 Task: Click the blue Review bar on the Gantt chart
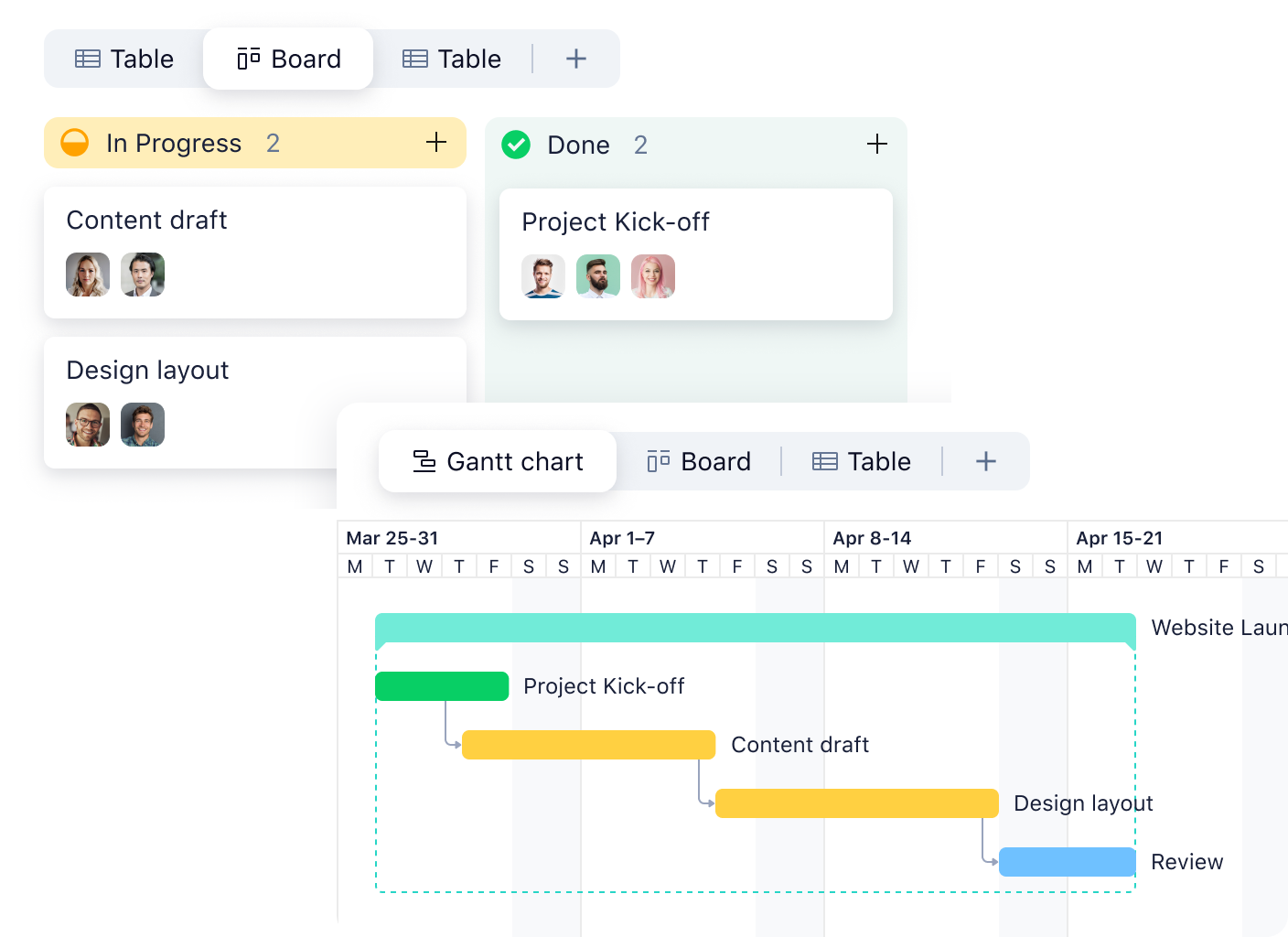[x=1067, y=861]
